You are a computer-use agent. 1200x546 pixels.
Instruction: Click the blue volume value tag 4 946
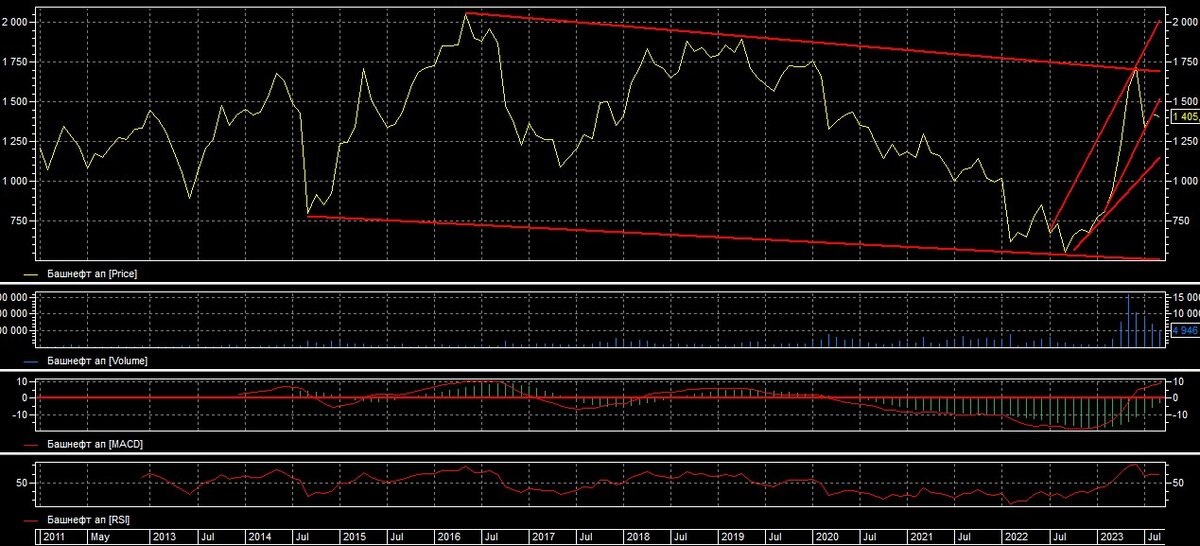coord(1185,331)
